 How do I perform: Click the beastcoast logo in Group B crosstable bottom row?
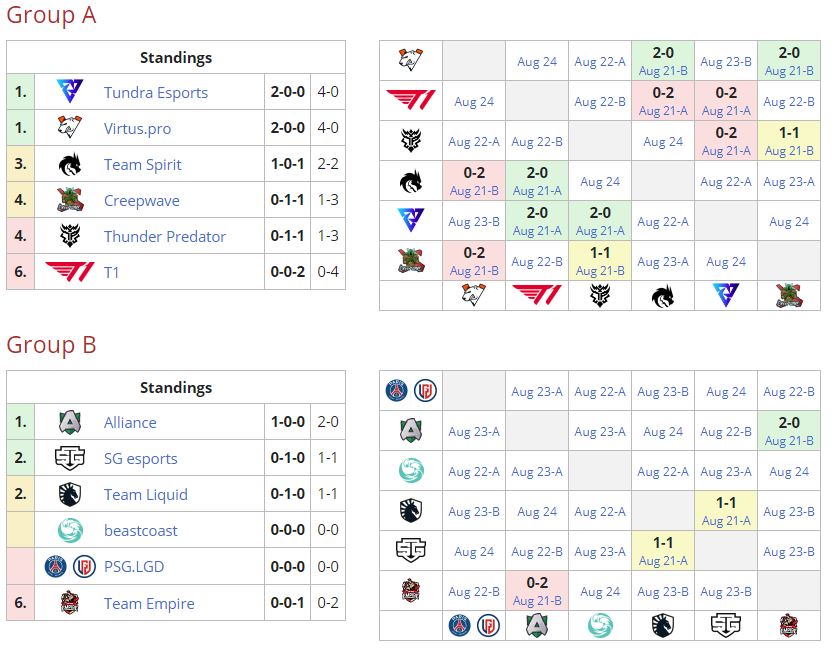[600, 625]
